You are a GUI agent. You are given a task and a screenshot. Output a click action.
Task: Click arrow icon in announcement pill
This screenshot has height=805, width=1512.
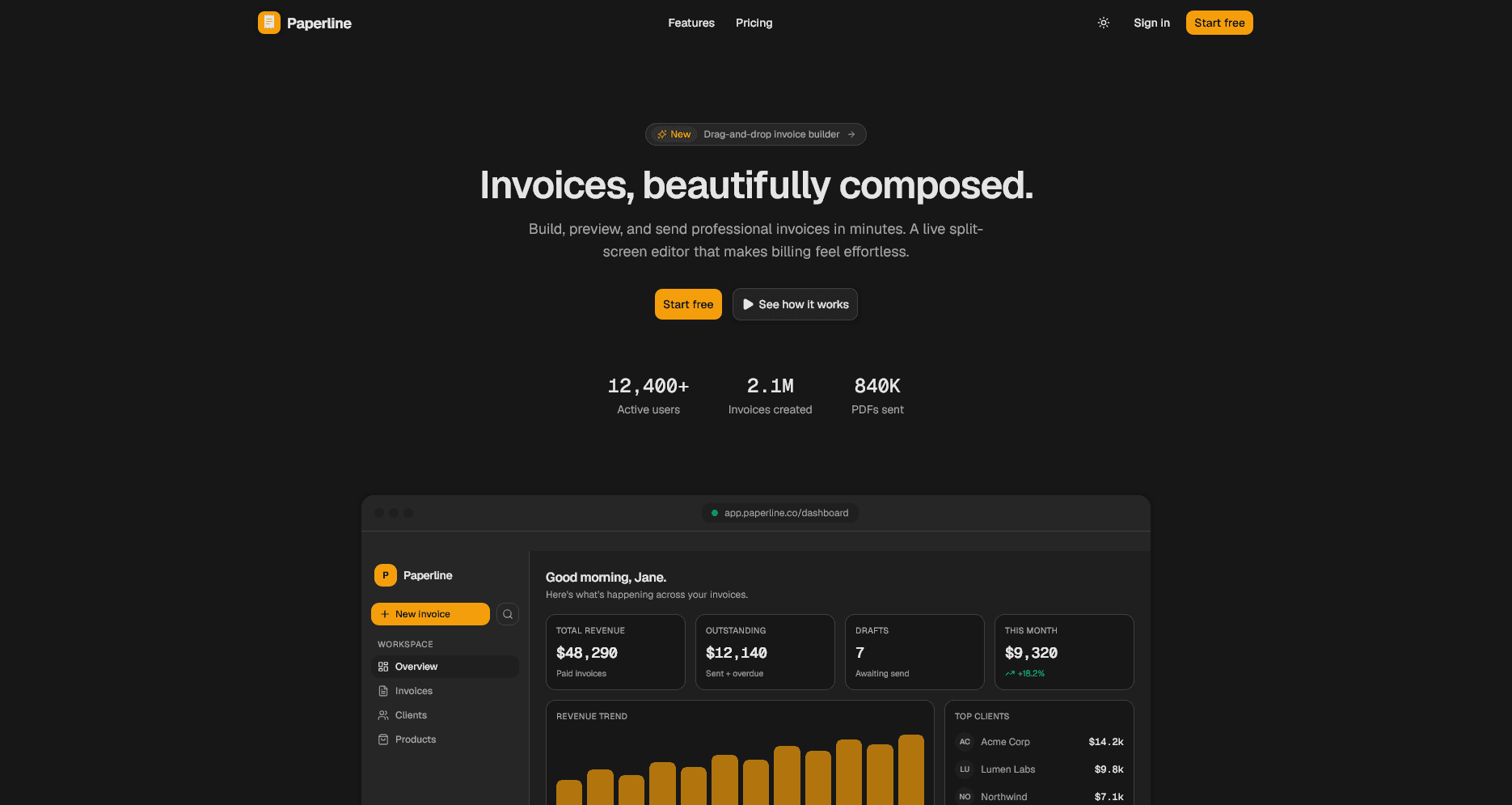click(x=851, y=134)
